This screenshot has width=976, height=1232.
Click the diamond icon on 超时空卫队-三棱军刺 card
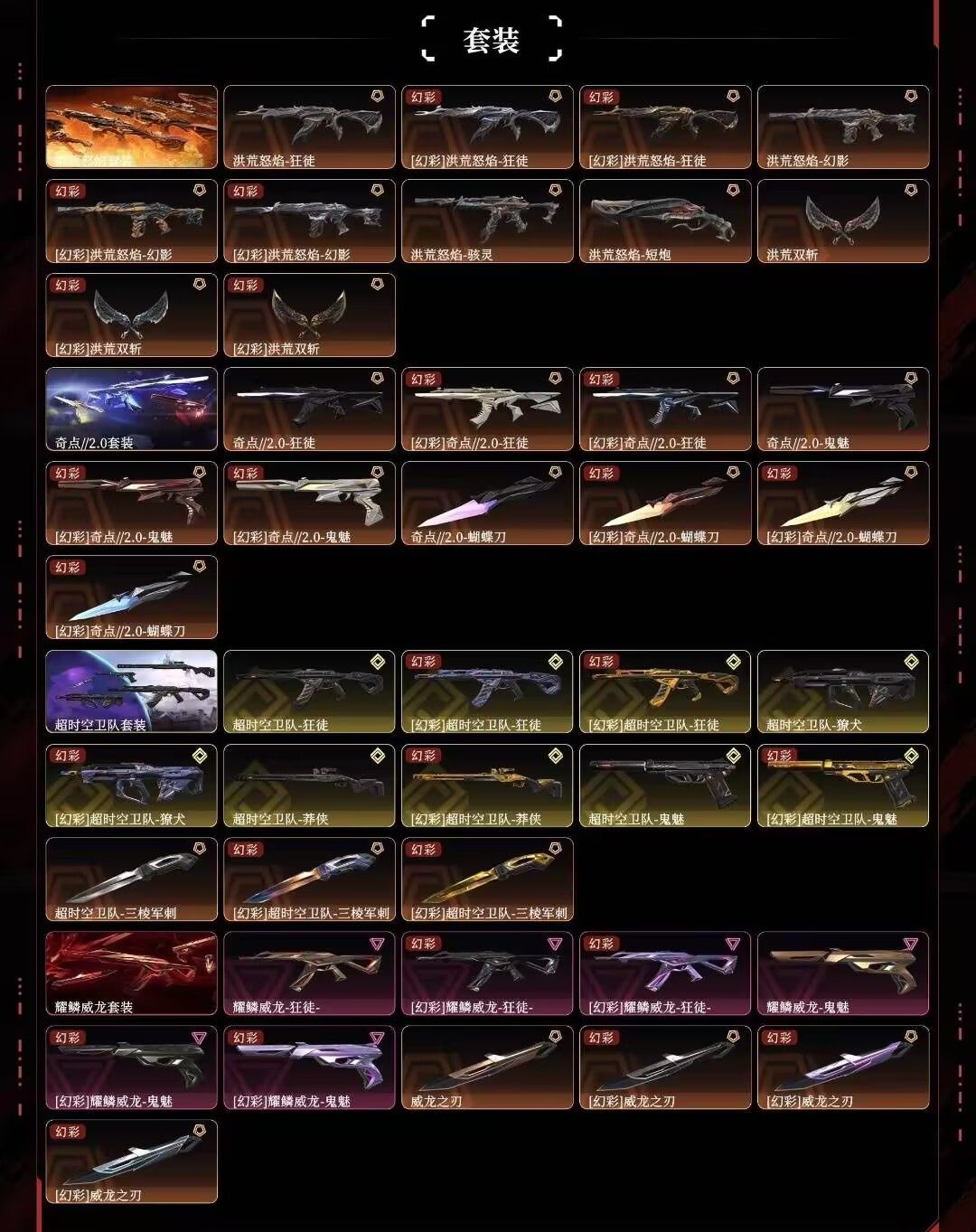click(x=199, y=848)
